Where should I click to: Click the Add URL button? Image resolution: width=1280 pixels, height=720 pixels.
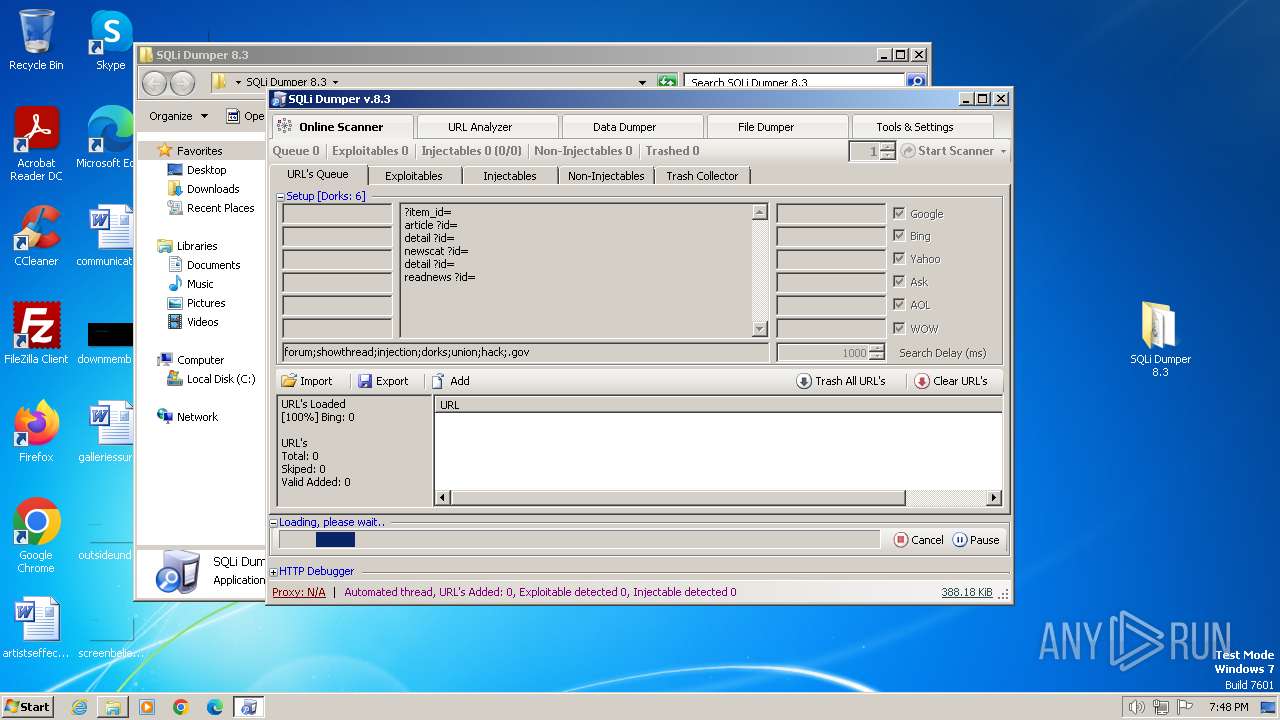[x=450, y=381]
